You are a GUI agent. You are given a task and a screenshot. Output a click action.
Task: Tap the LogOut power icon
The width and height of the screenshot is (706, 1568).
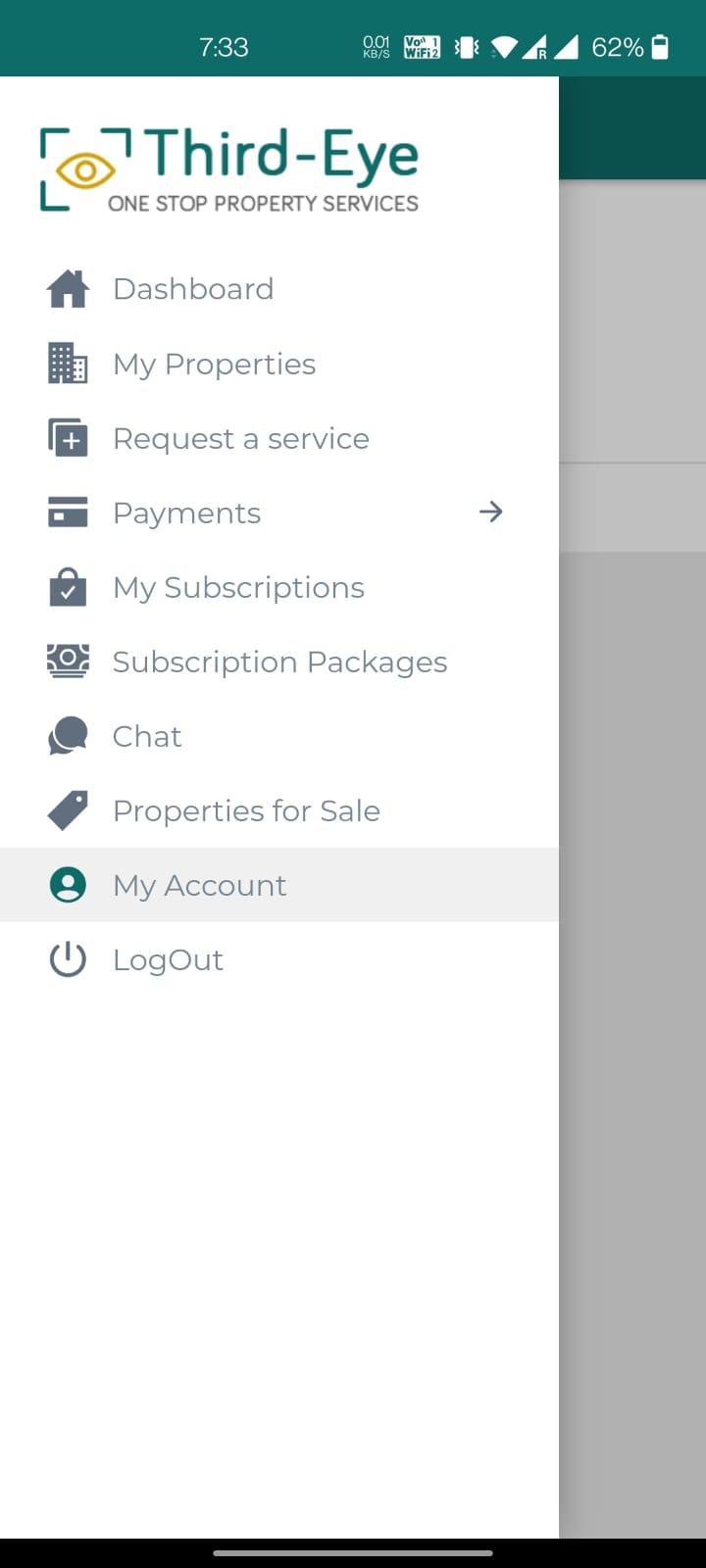pos(68,959)
